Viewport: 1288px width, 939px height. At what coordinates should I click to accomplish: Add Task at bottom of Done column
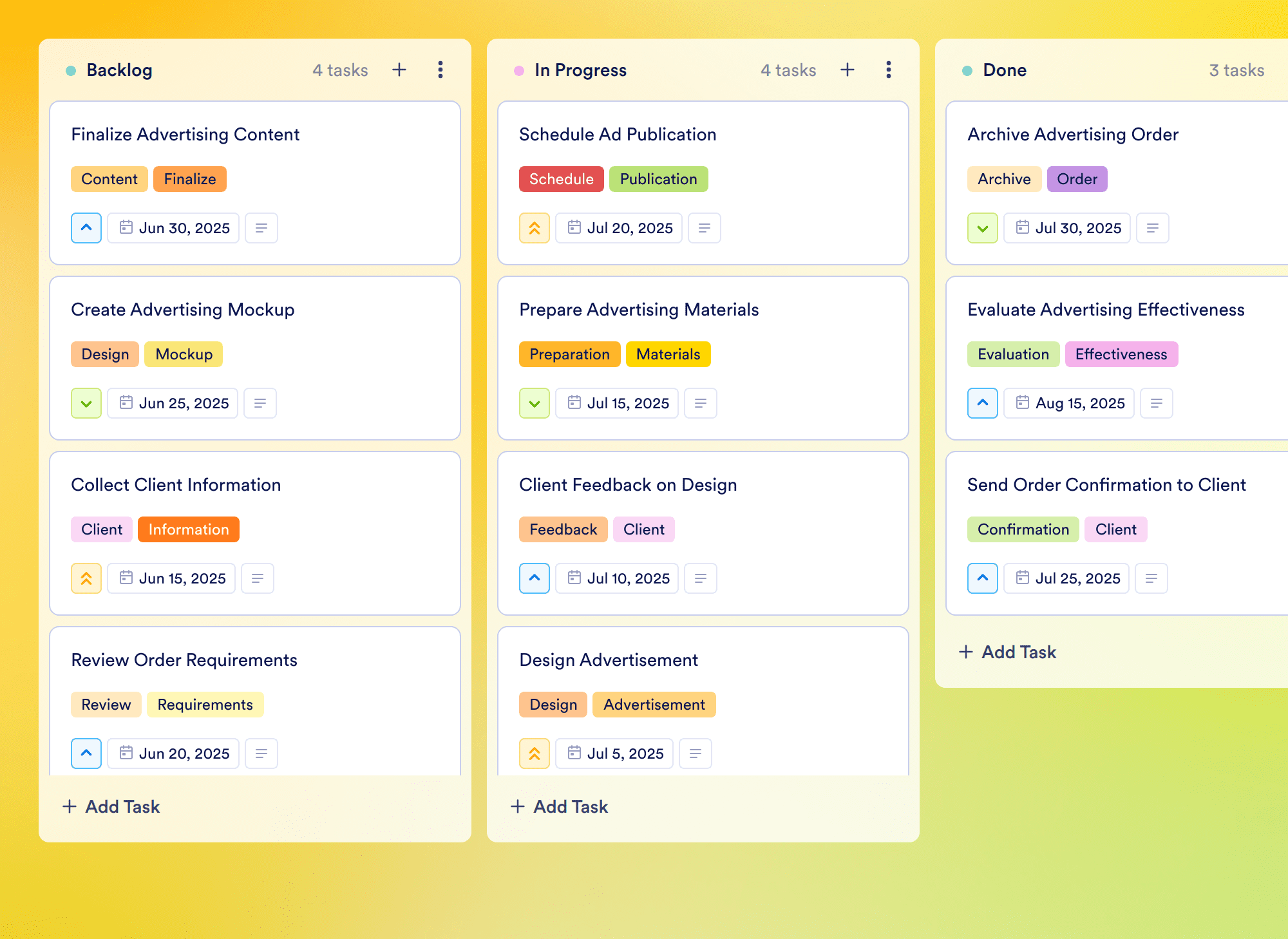[1007, 652]
